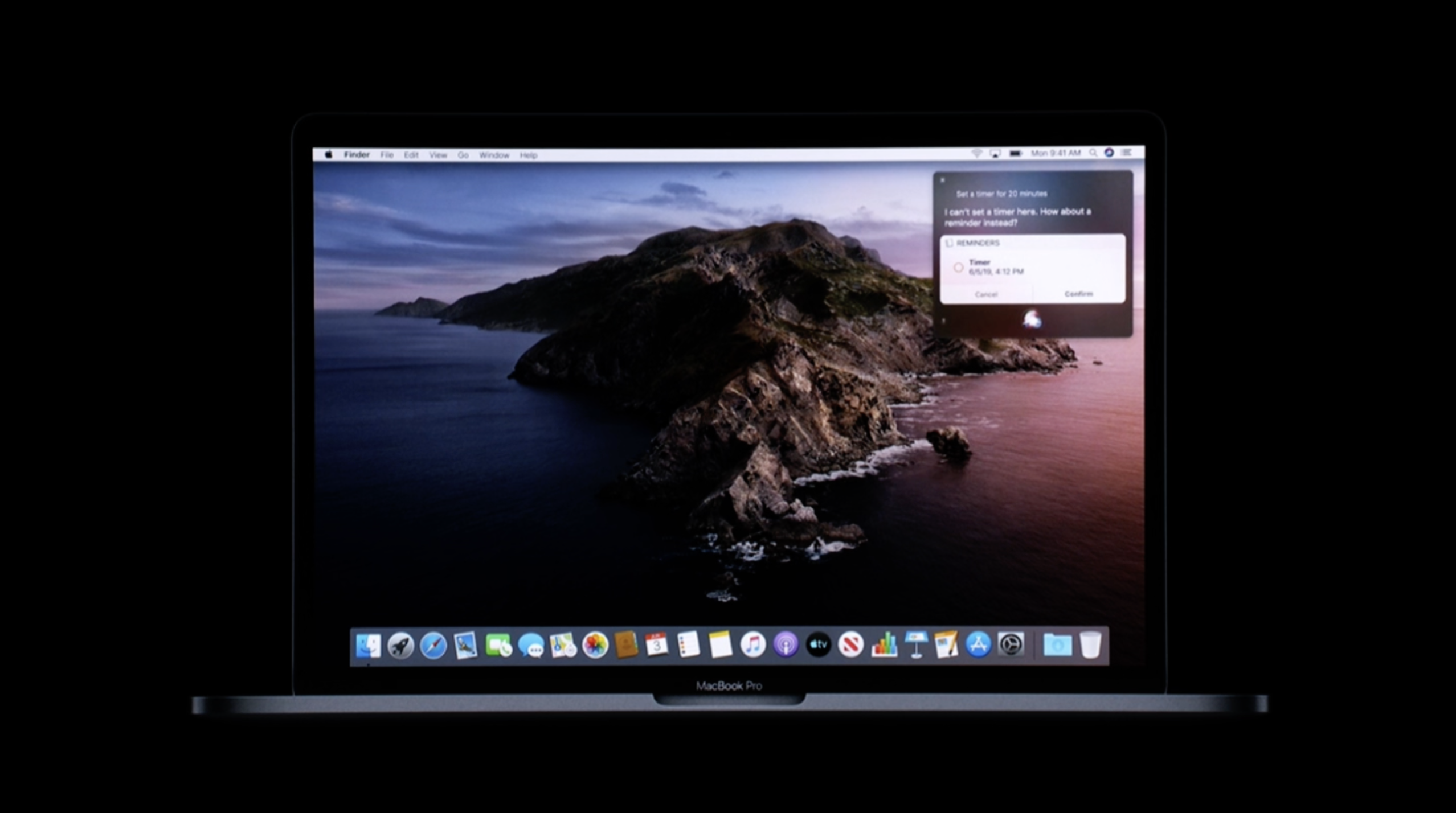Click Siri icon in menu bar

pyautogui.click(x=1109, y=153)
